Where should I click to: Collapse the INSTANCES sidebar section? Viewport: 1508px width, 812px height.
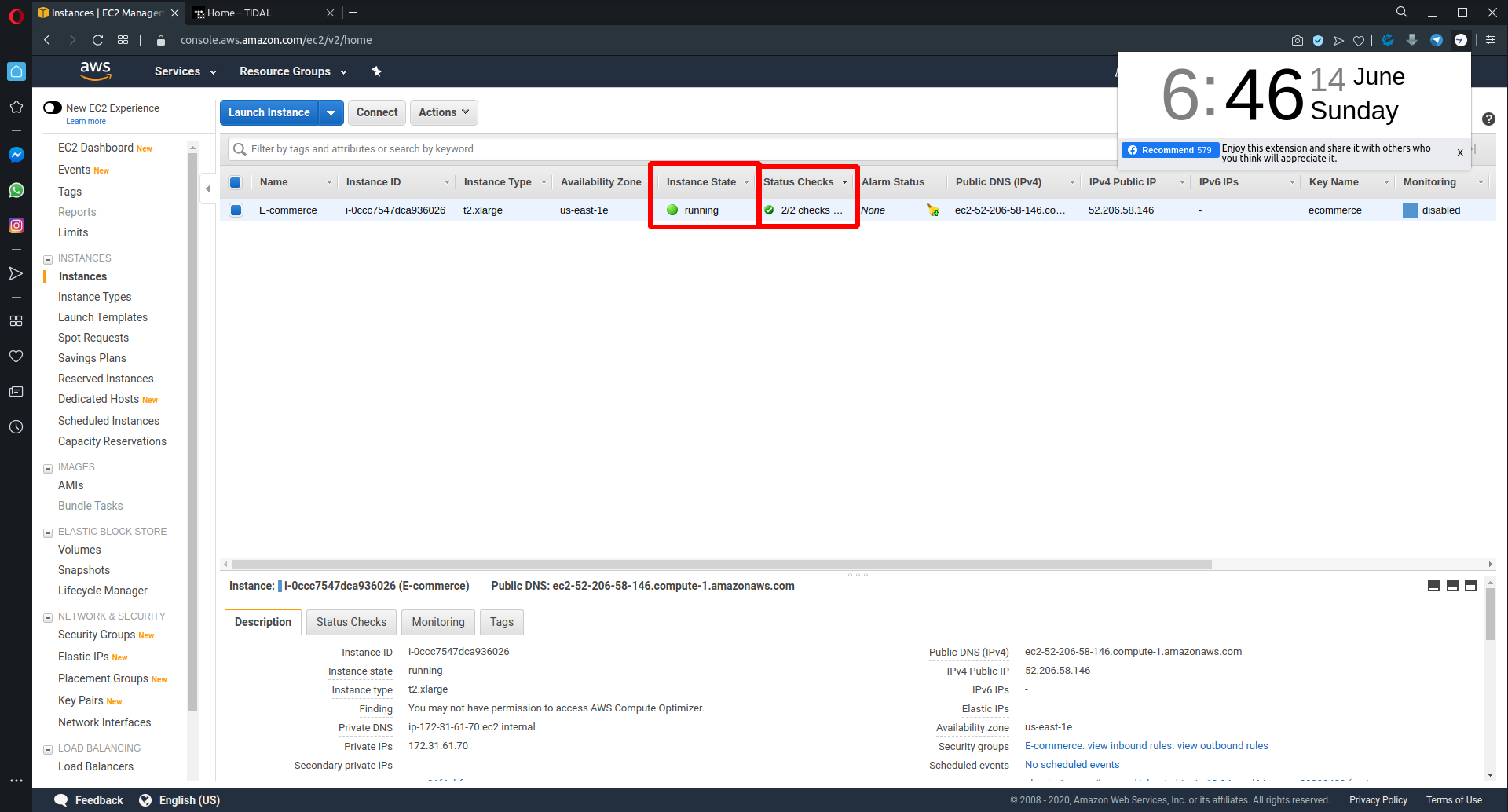pyautogui.click(x=48, y=259)
